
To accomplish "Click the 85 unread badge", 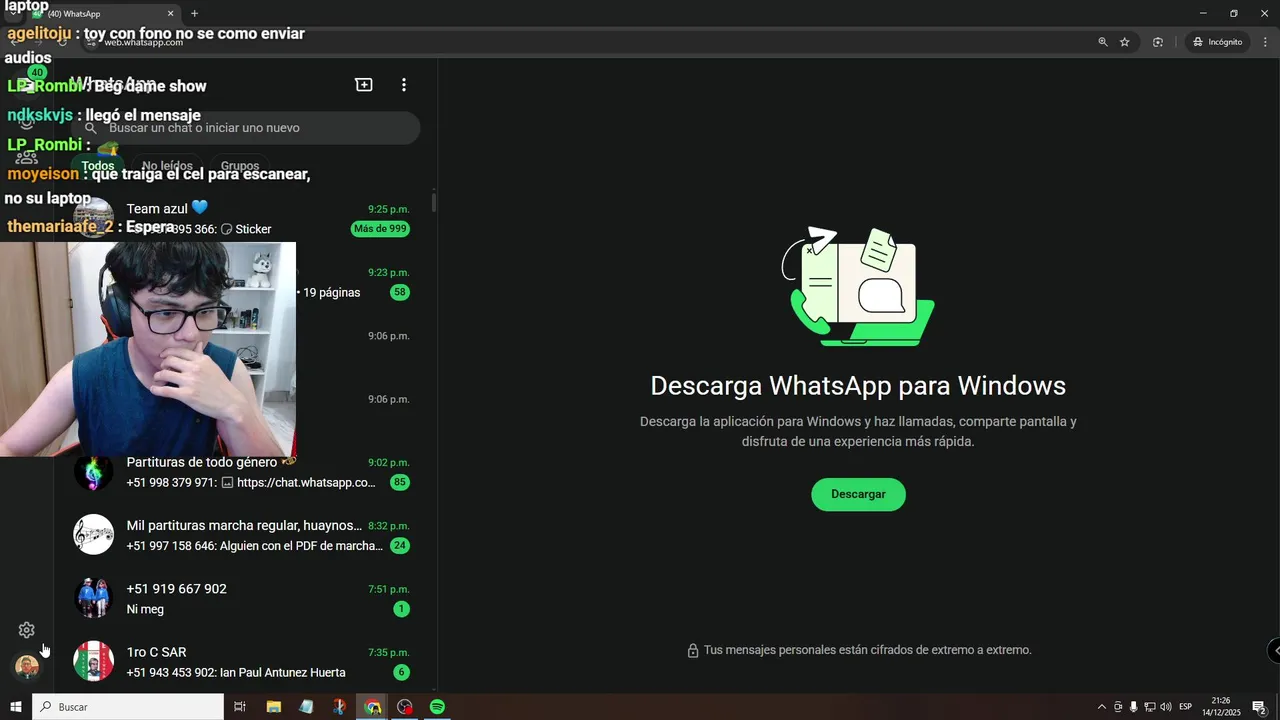I will tap(400, 483).
